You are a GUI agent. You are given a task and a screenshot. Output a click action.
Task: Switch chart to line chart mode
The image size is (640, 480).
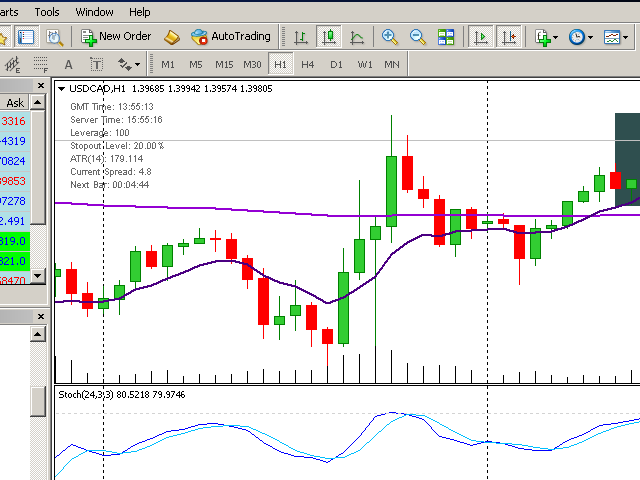point(357,37)
